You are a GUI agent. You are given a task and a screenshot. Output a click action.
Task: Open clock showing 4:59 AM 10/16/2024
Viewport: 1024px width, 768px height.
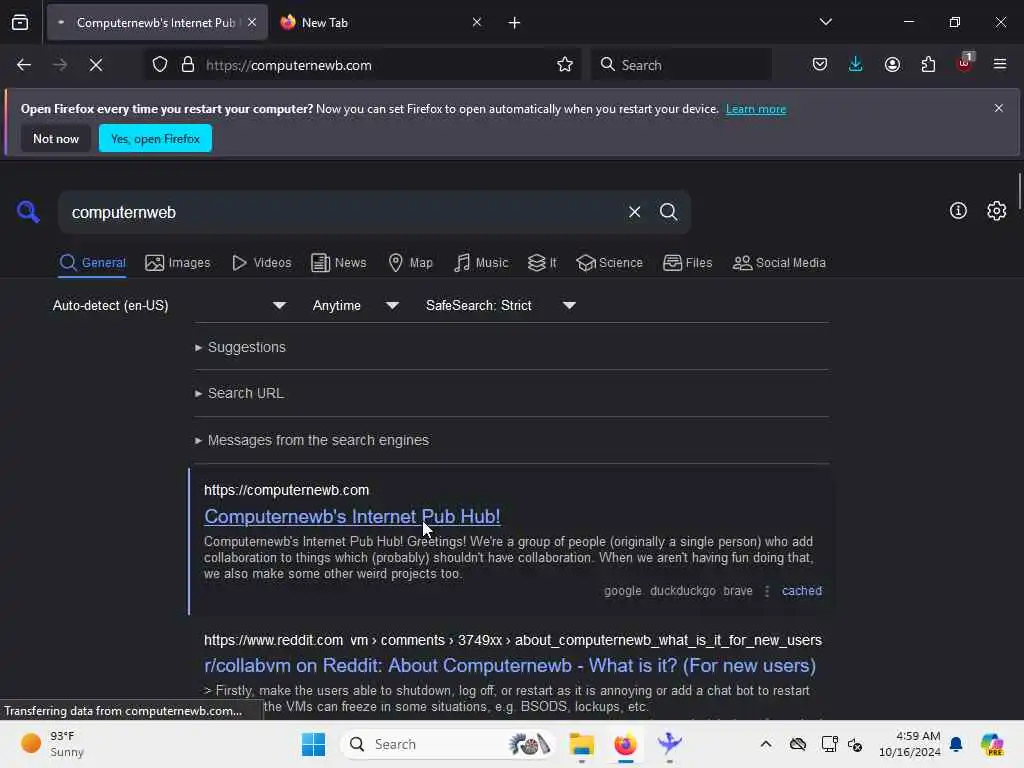910,744
